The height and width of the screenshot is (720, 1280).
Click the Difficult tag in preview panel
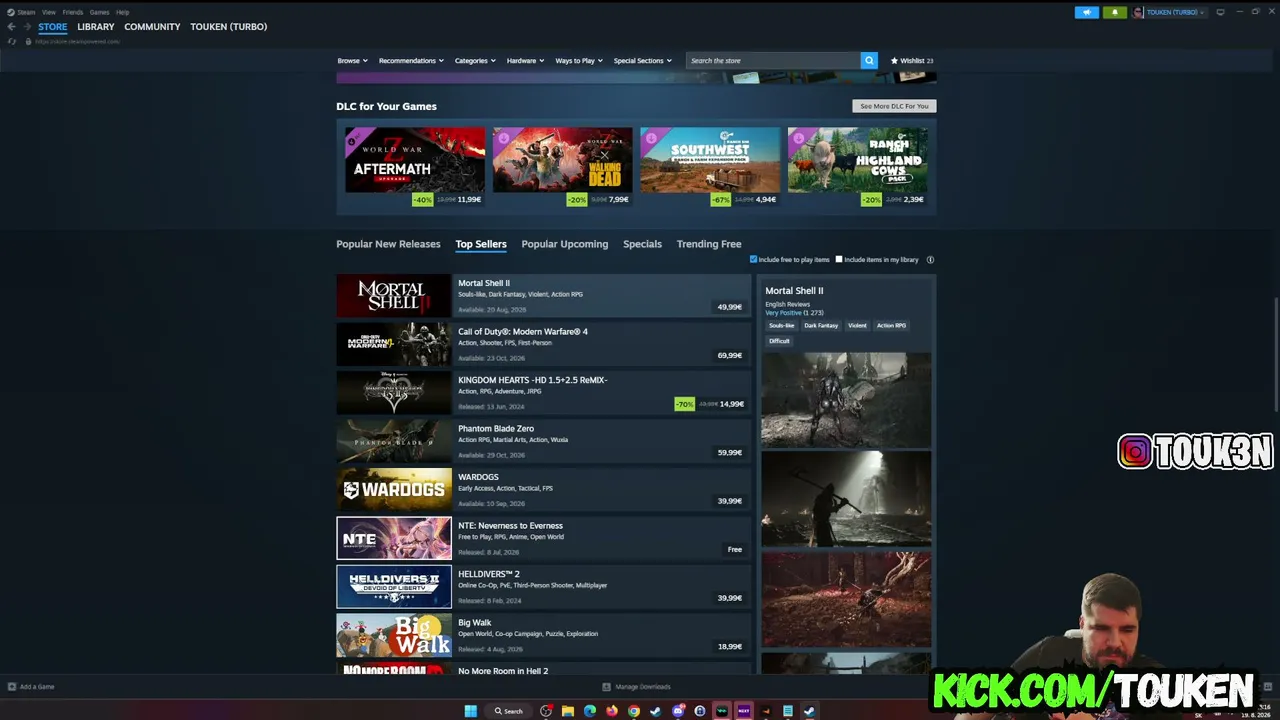pyautogui.click(x=779, y=341)
